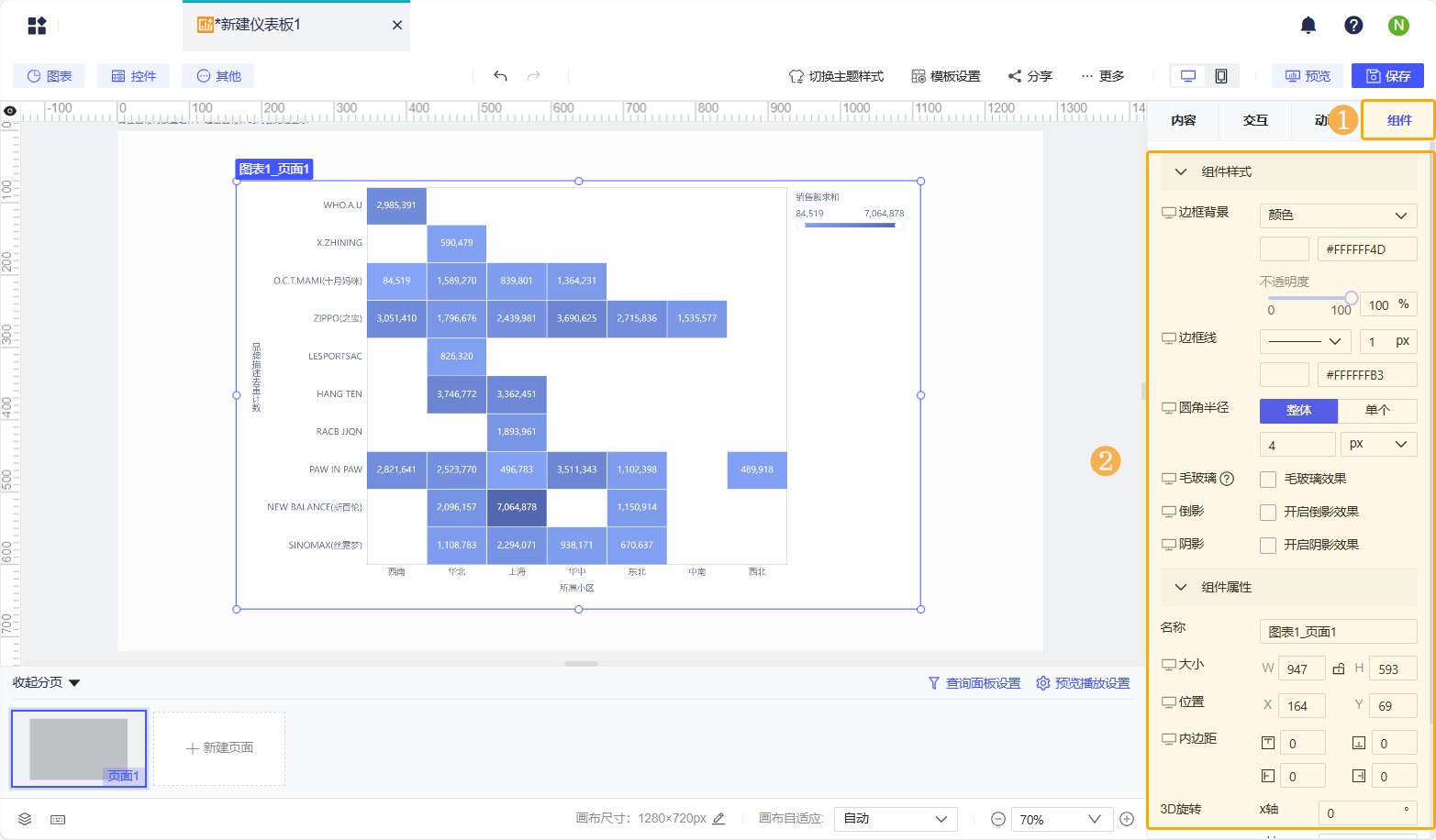Click the top padding icon
This screenshot has height=840, width=1436.
point(1268,743)
